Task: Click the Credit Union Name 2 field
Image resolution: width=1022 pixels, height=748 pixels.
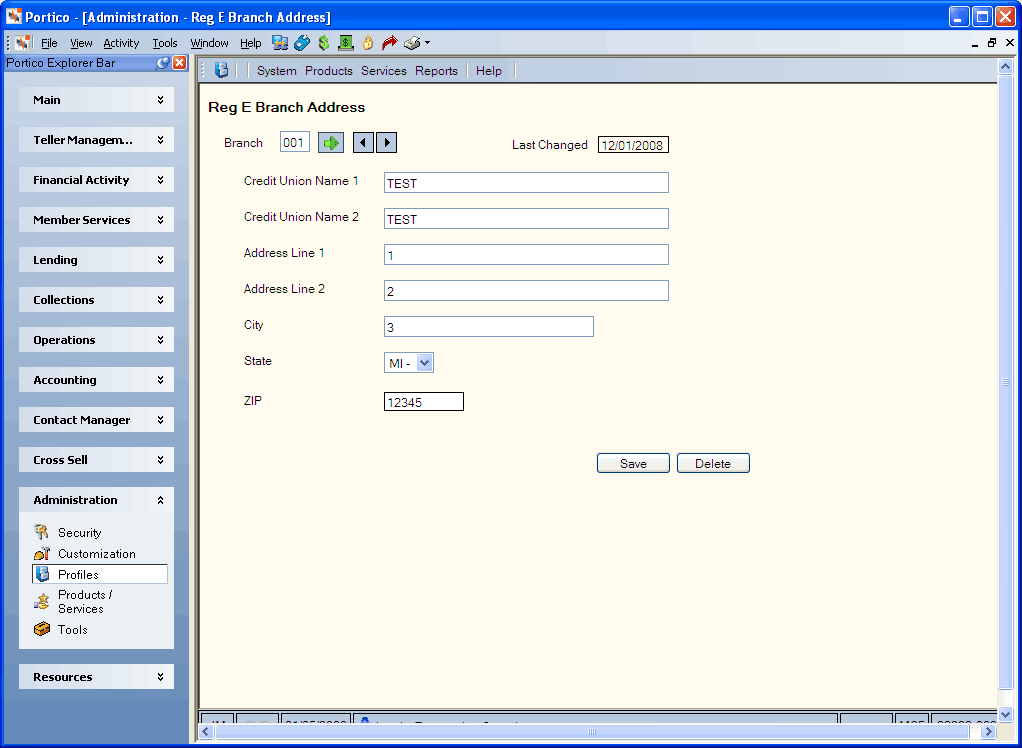Action: click(526, 218)
